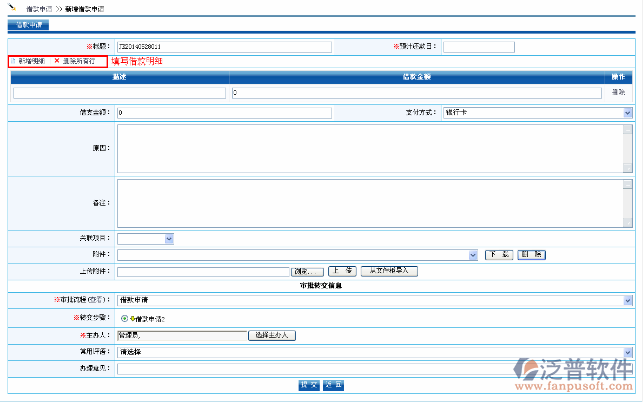Click the breadcrumb arrow icon at top left

11,7
